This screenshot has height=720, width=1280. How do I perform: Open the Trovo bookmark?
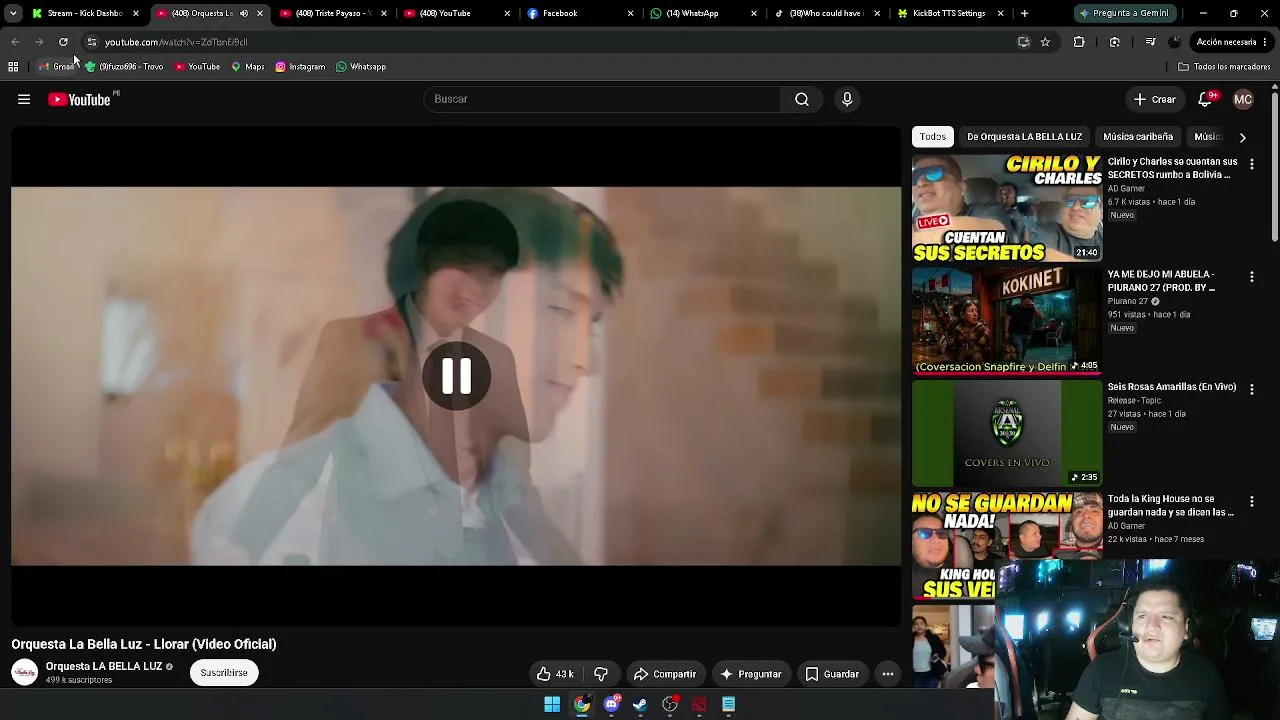click(x=124, y=67)
